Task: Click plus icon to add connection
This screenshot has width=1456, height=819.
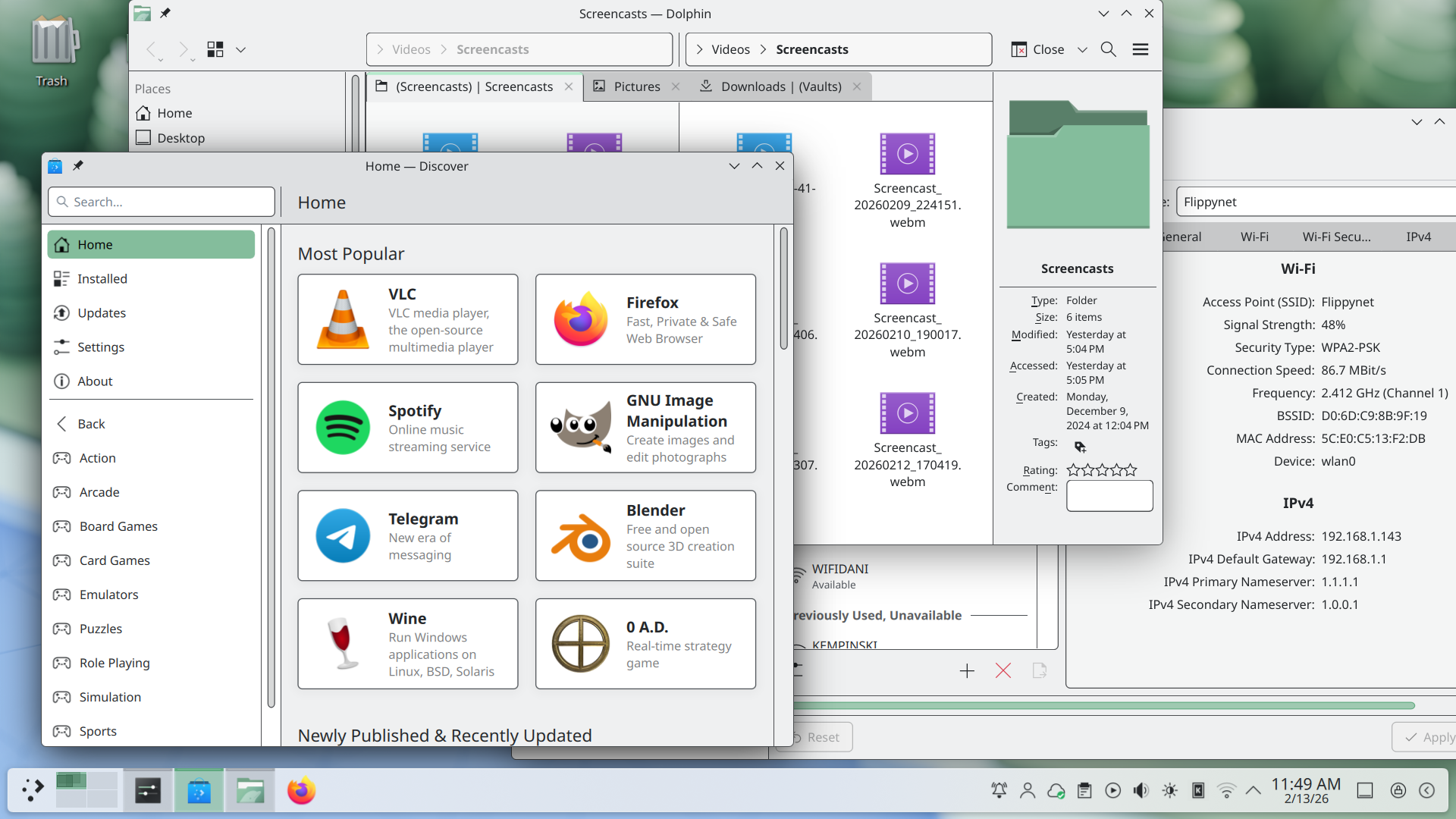Action: pyautogui.click(x=966, y=670)
